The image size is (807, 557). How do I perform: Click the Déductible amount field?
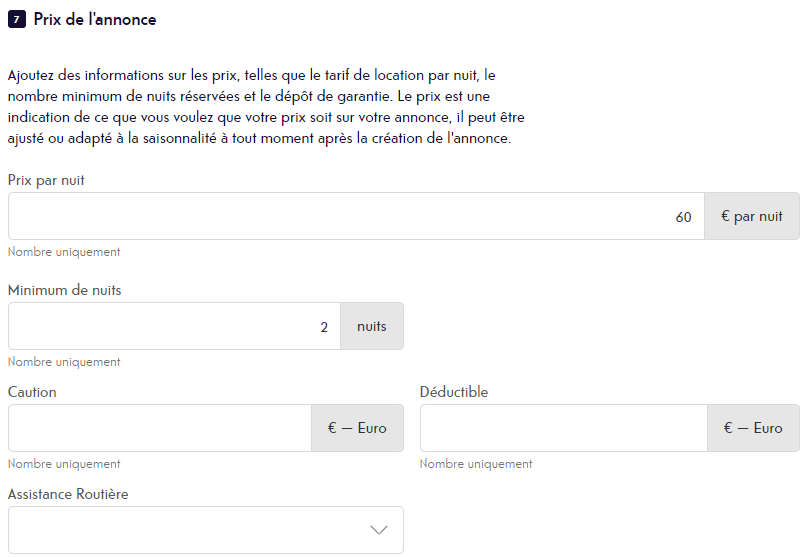[564, 428]
